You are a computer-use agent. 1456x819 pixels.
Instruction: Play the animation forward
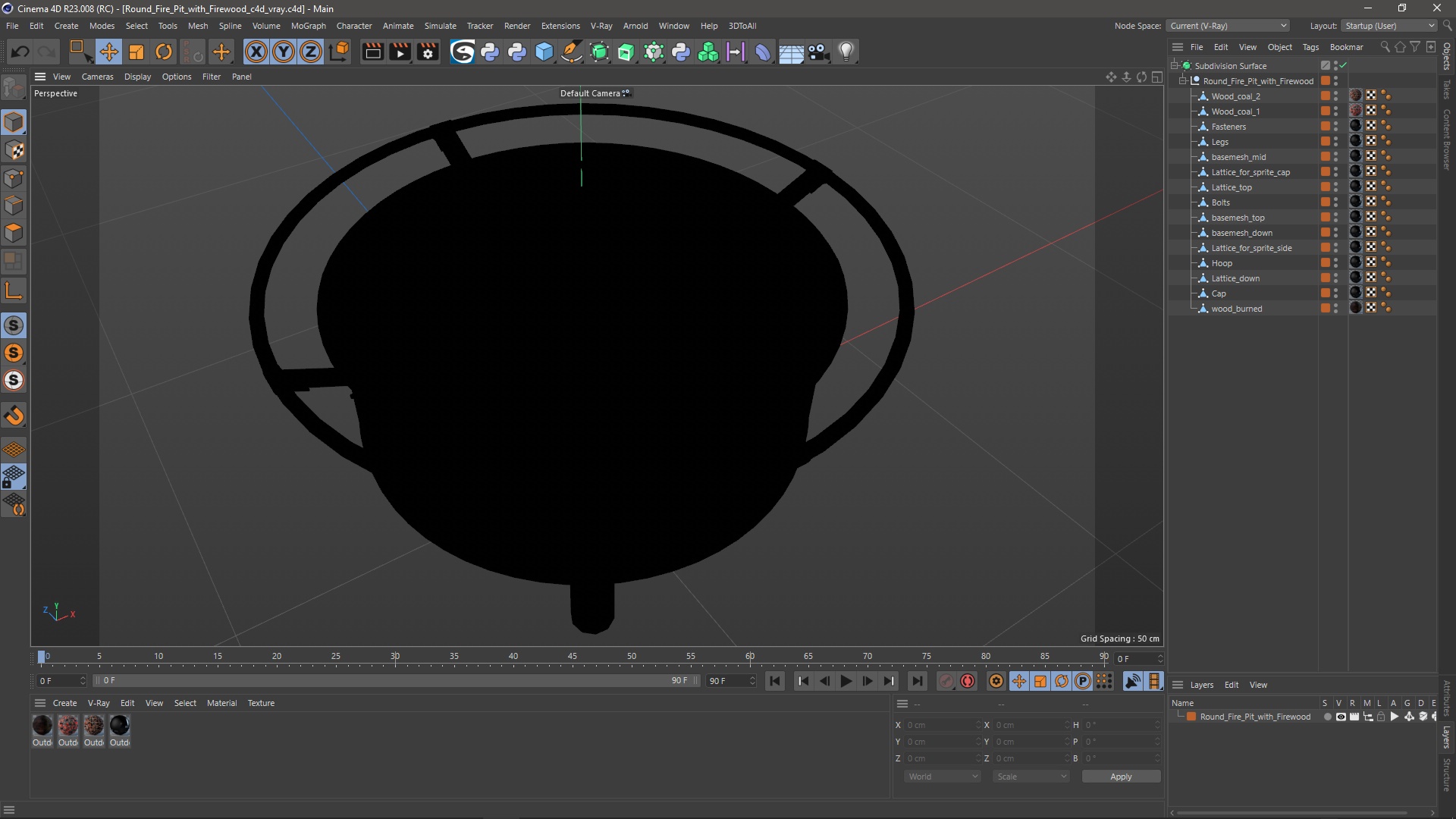(x=846, y=681)
